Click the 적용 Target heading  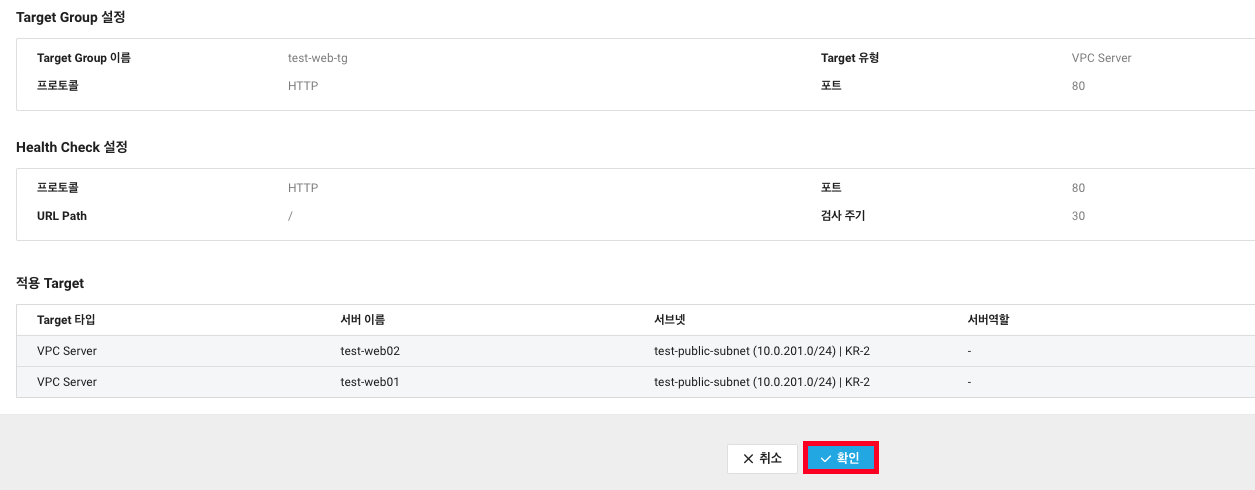tap(50, 284)
